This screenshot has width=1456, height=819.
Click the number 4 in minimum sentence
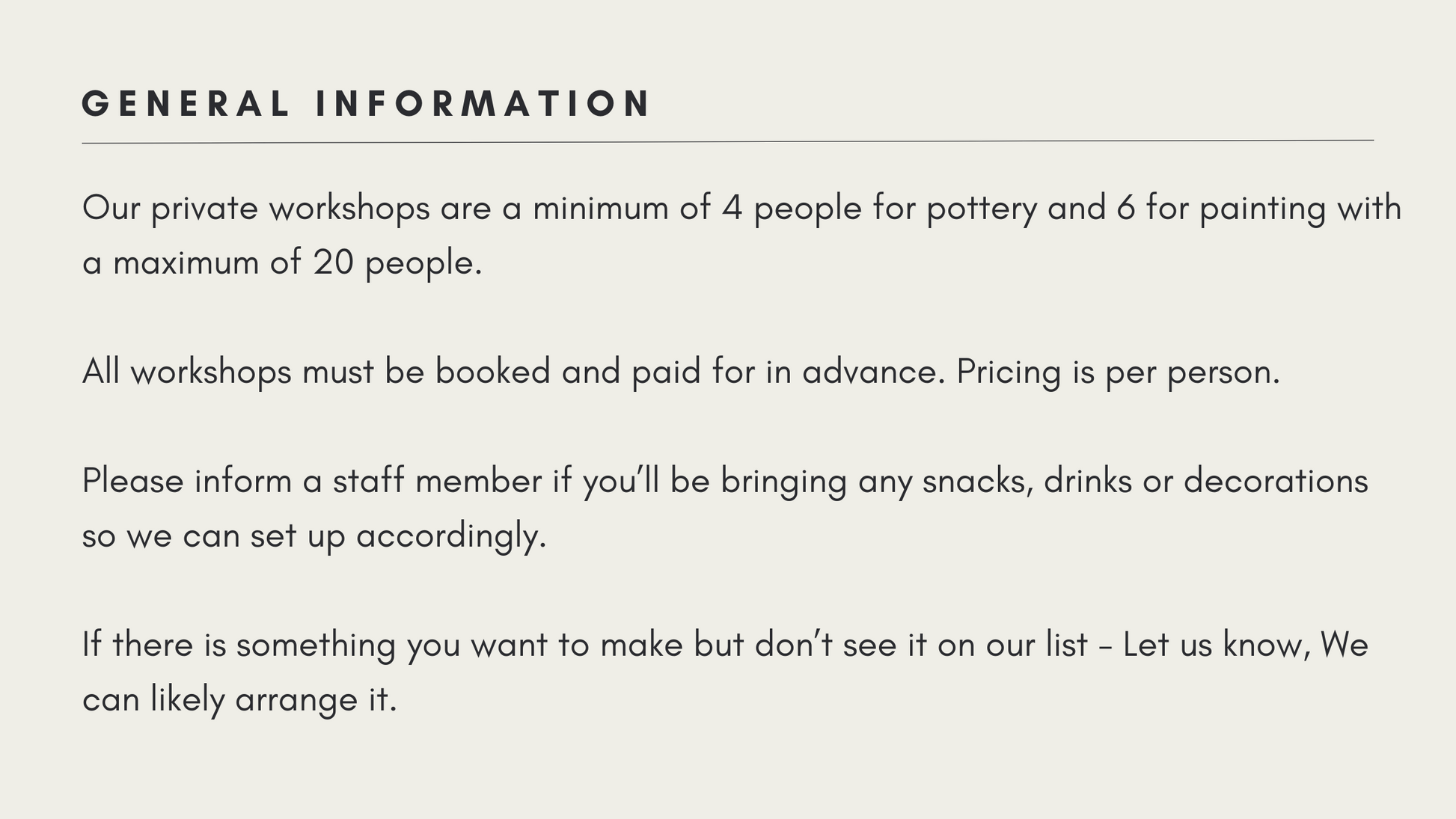[732, 208]
